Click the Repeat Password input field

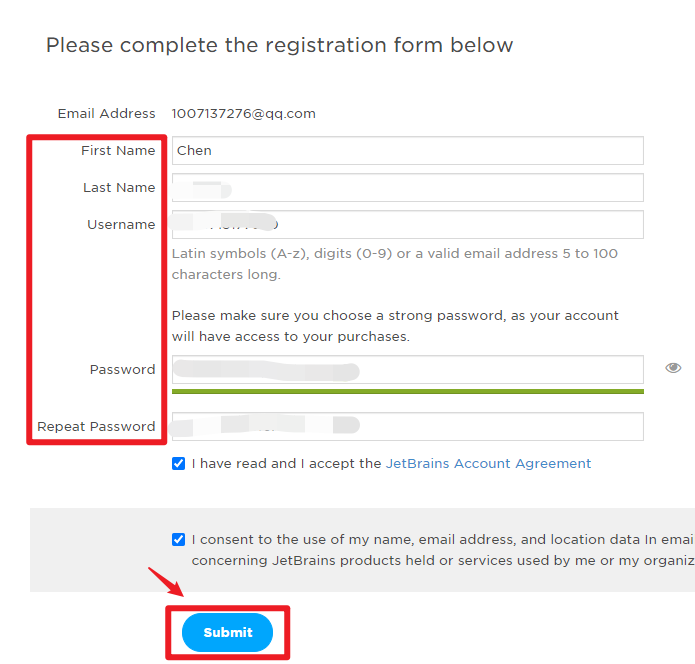coord(407,426)
